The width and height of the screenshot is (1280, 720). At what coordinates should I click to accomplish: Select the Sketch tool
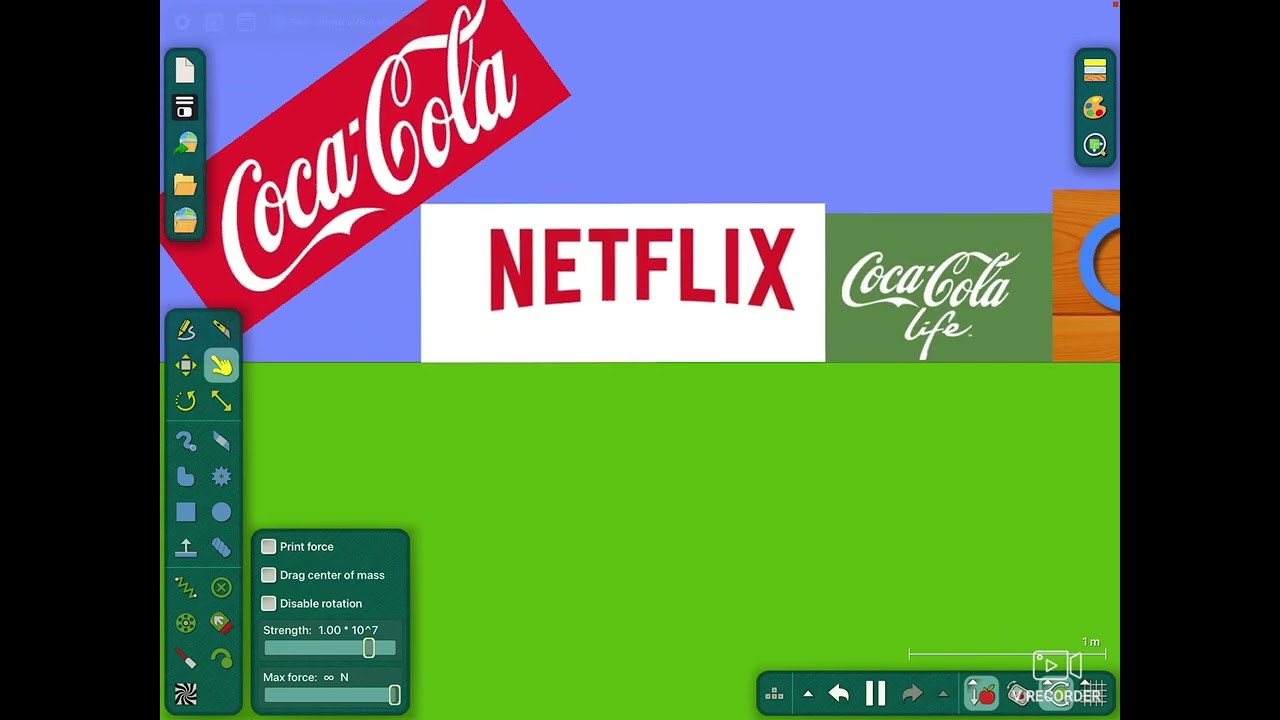tap(186, 329)
